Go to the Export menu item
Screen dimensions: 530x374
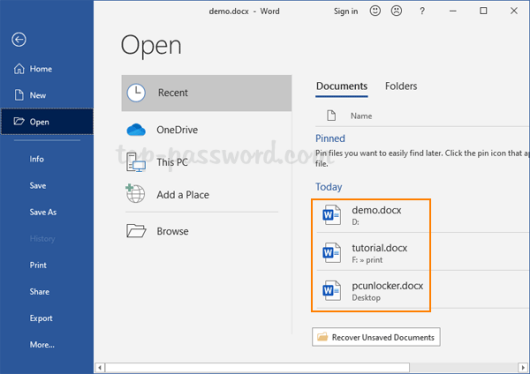[x=41, y=318]
